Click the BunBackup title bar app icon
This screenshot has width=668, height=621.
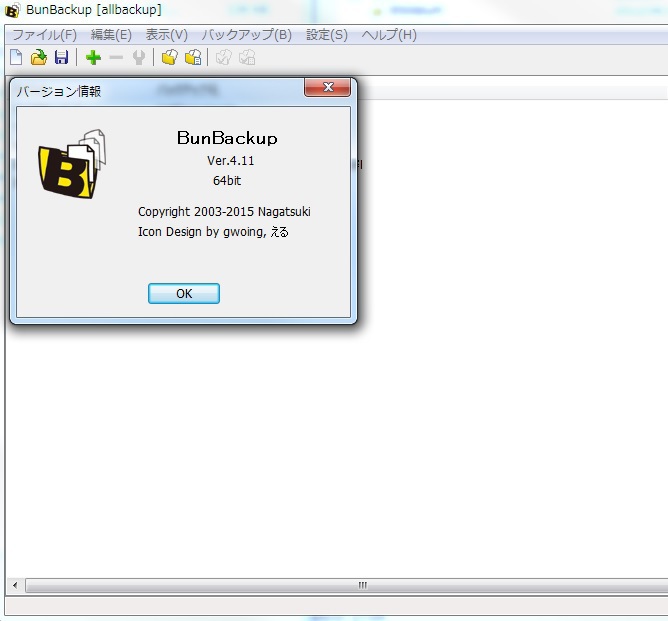pos(12,10)
